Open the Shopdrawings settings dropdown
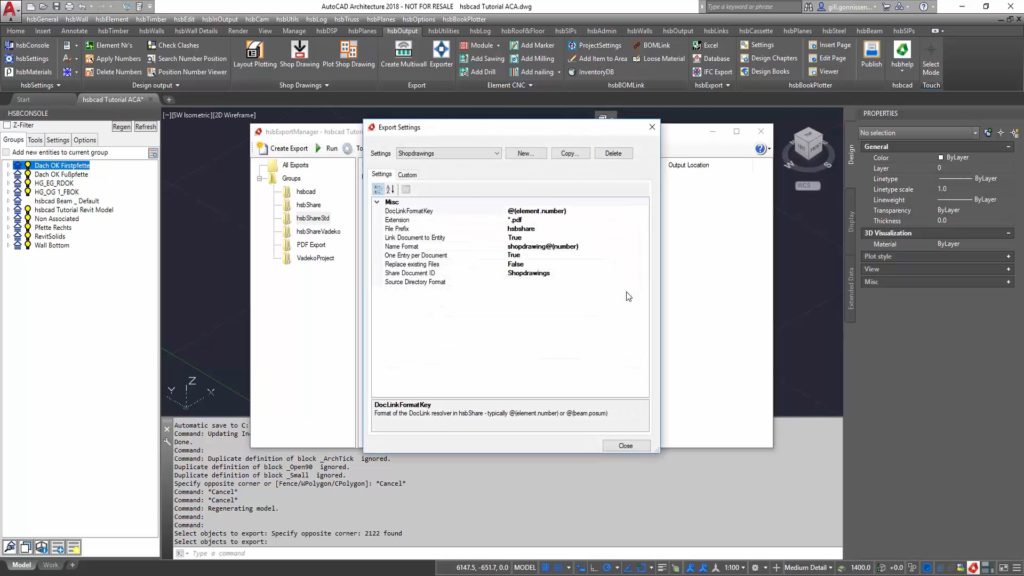 click(448, 153)
